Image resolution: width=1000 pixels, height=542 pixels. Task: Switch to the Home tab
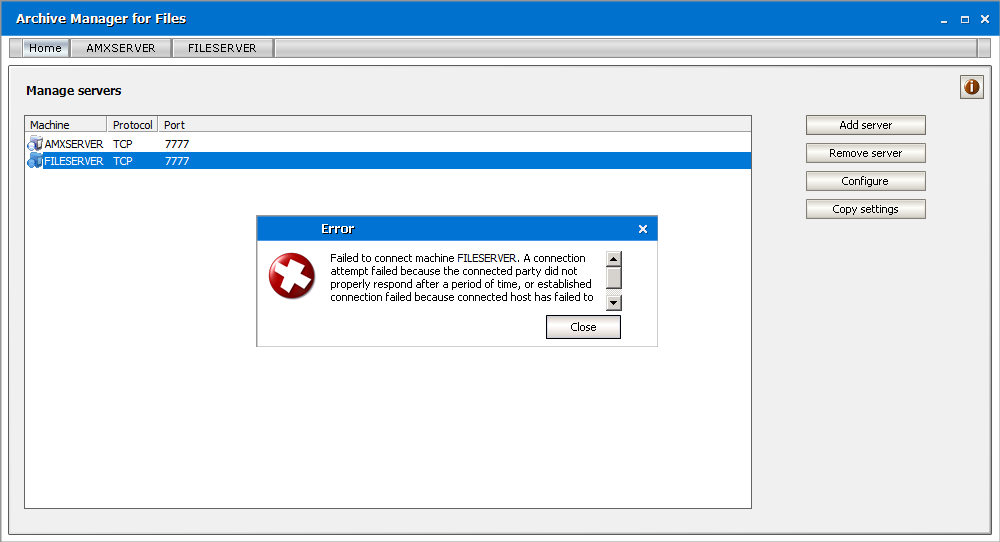click(x=45, y=48)
